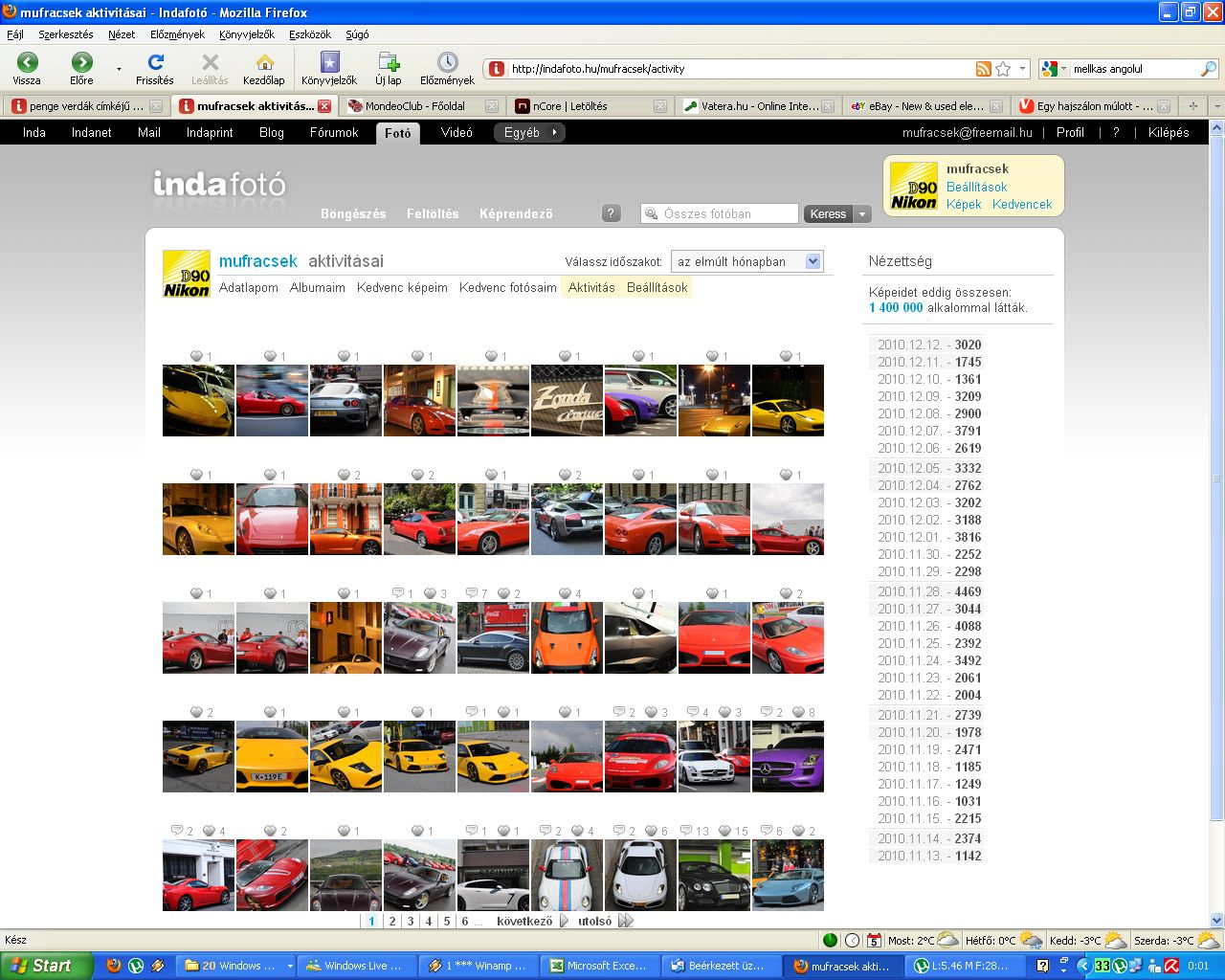This screenshot has width=1225, height=980.
Task: Click the D90 Nikon avatar in profile box
Action: tap(914, 186)
